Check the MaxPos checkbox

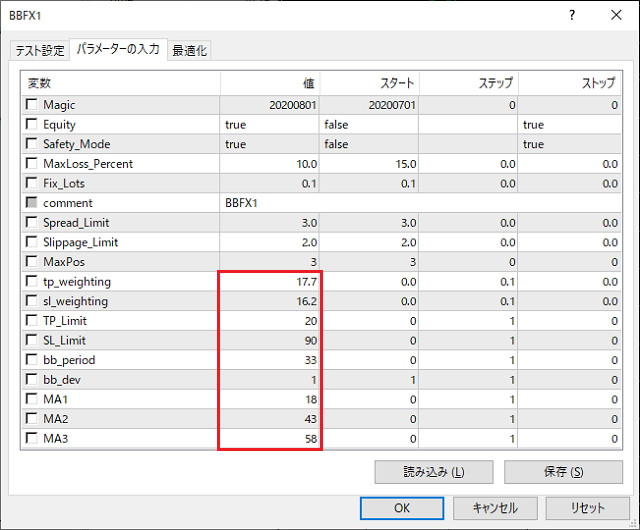[31, 261]
